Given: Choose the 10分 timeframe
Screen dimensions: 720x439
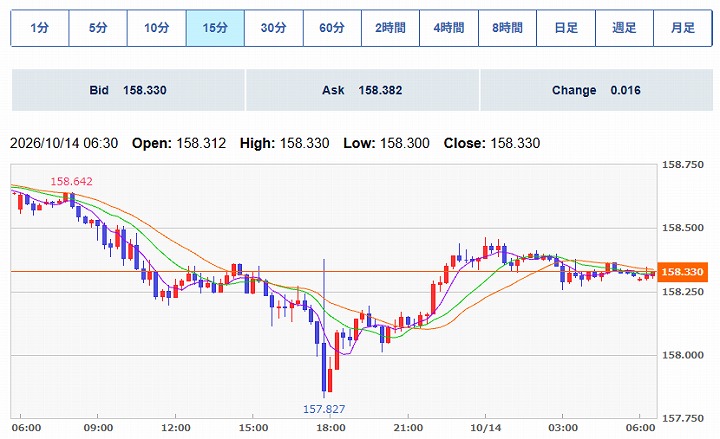Looking at the screenshot, I should click(x=157, y=28).
